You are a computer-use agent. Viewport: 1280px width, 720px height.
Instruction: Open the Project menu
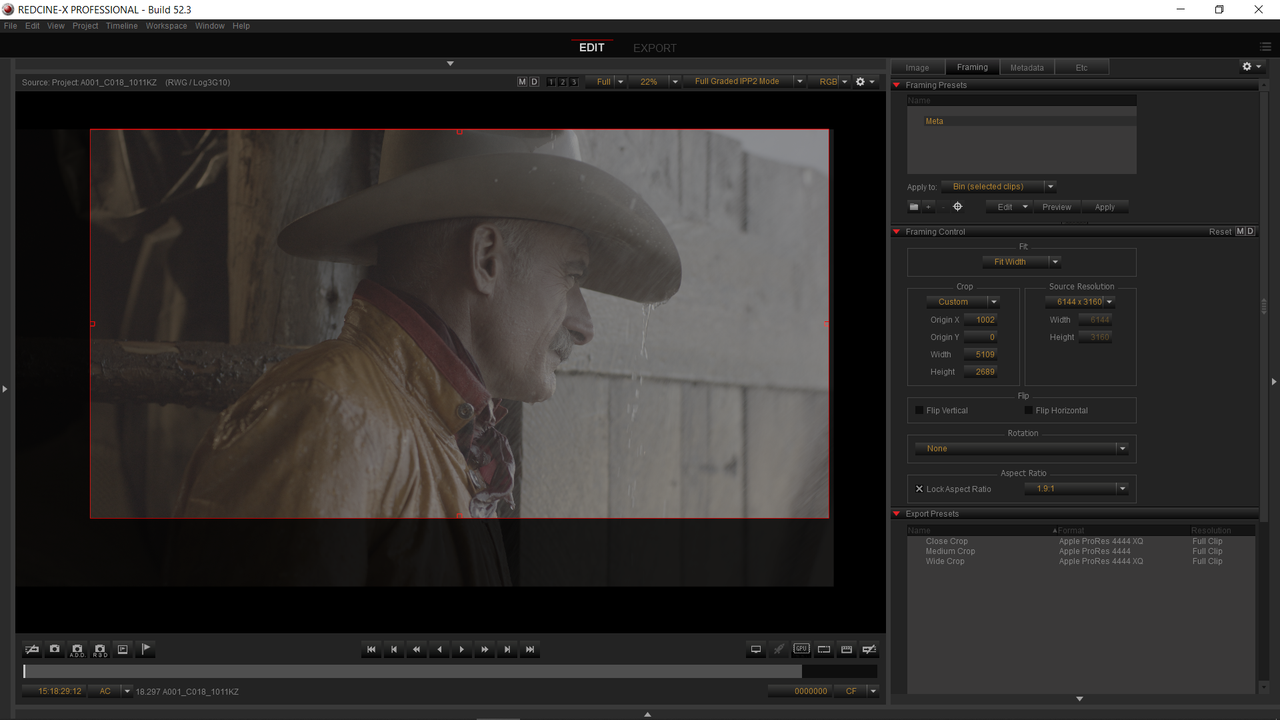(x=85, y=26)
